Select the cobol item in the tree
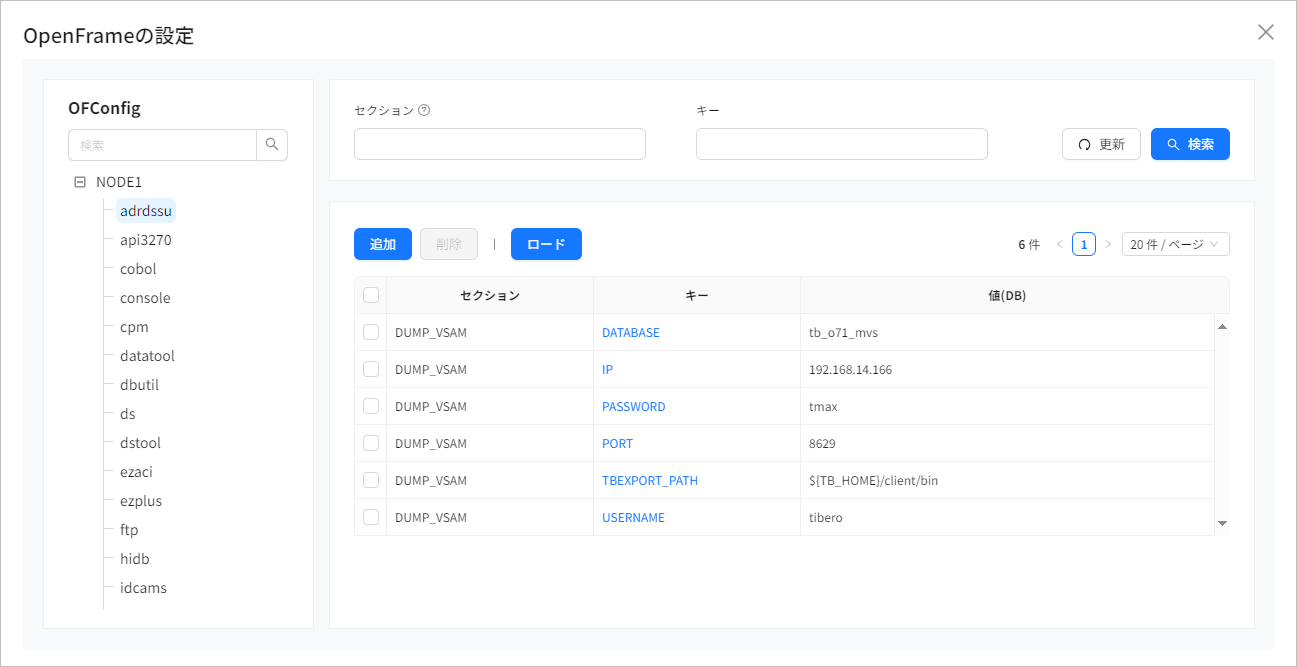 (138, 269)
